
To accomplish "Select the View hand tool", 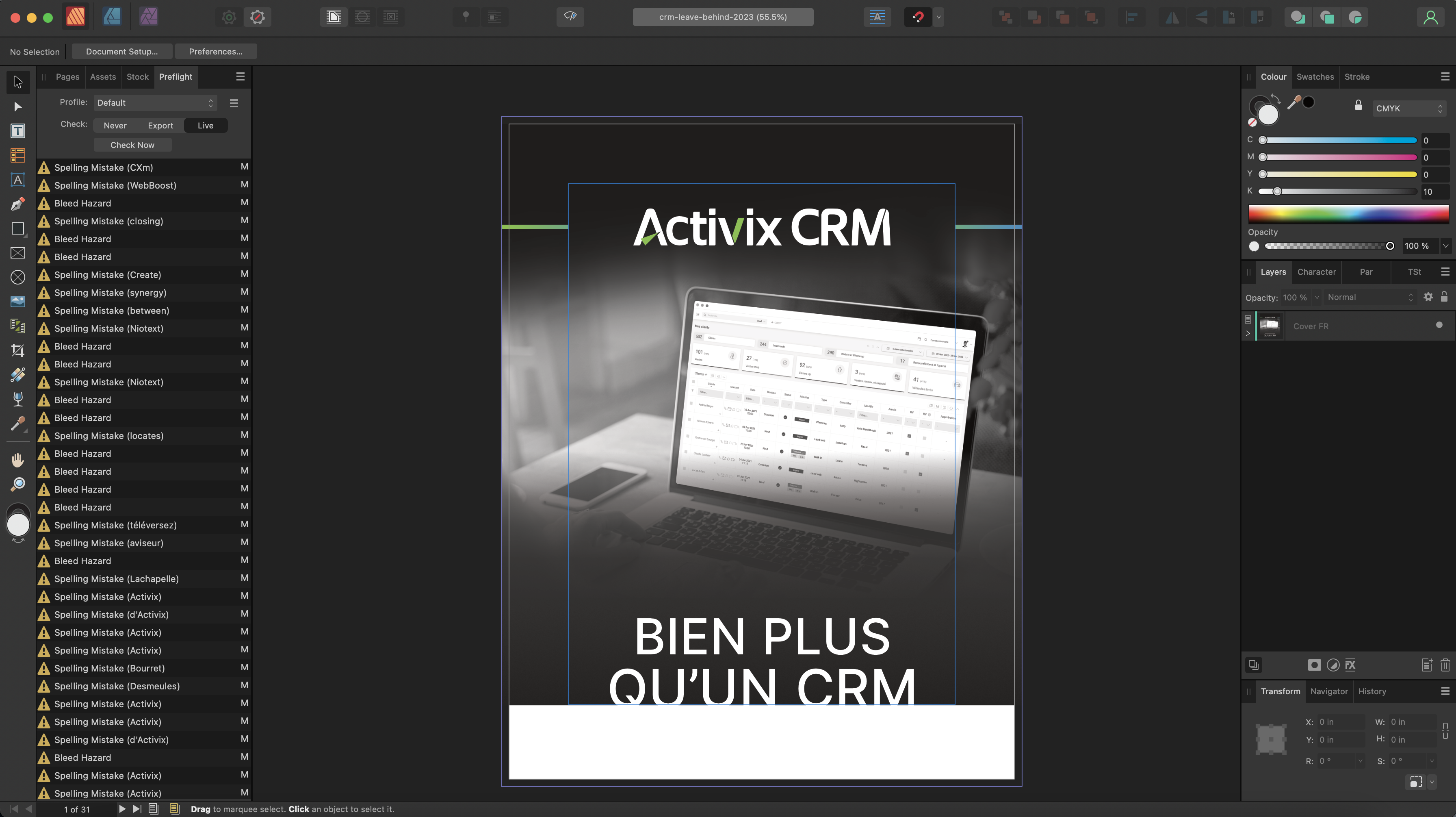I will coord(17,460).
